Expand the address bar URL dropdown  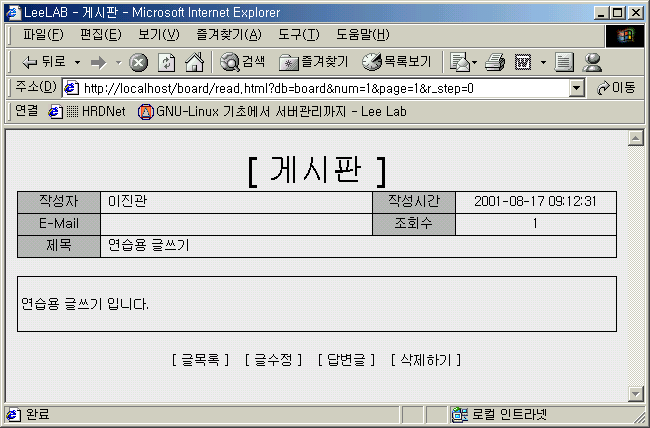click(x=576, y=88)
